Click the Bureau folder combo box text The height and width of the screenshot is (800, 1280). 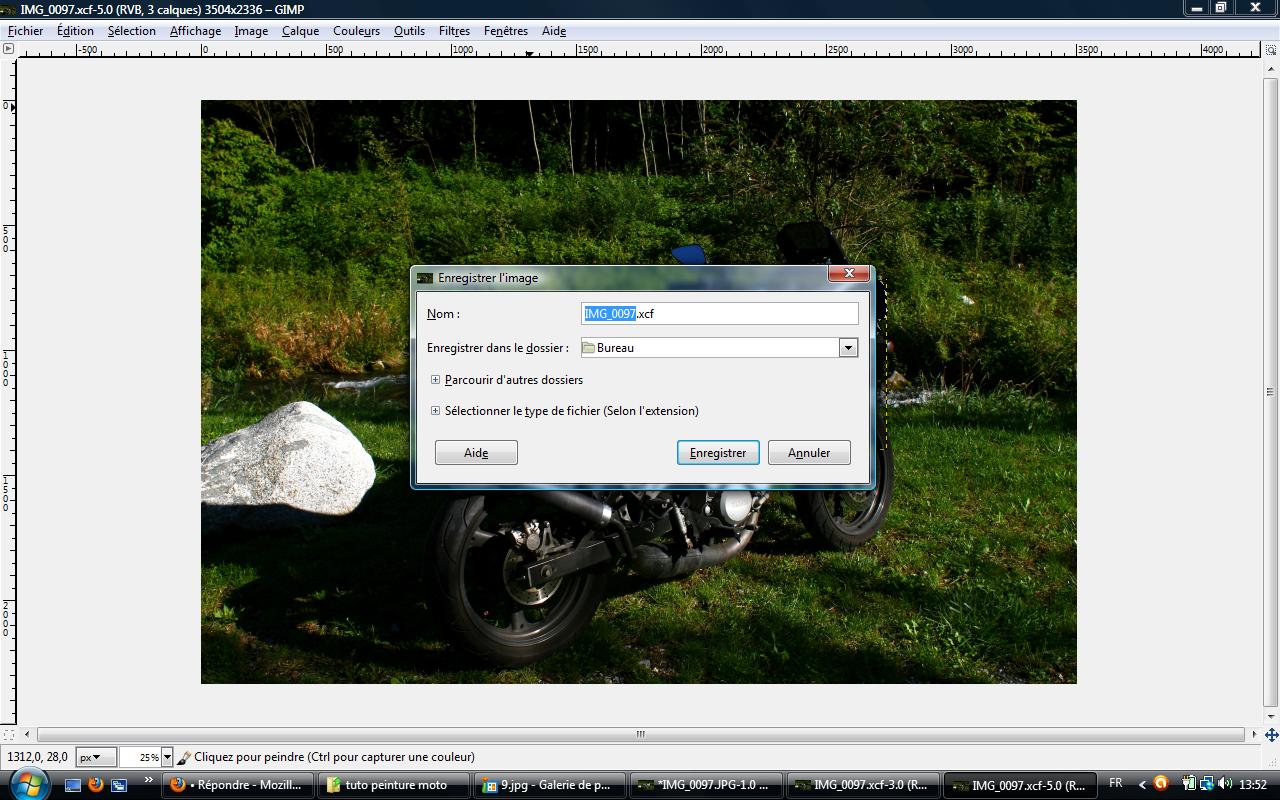click(615, 348)
